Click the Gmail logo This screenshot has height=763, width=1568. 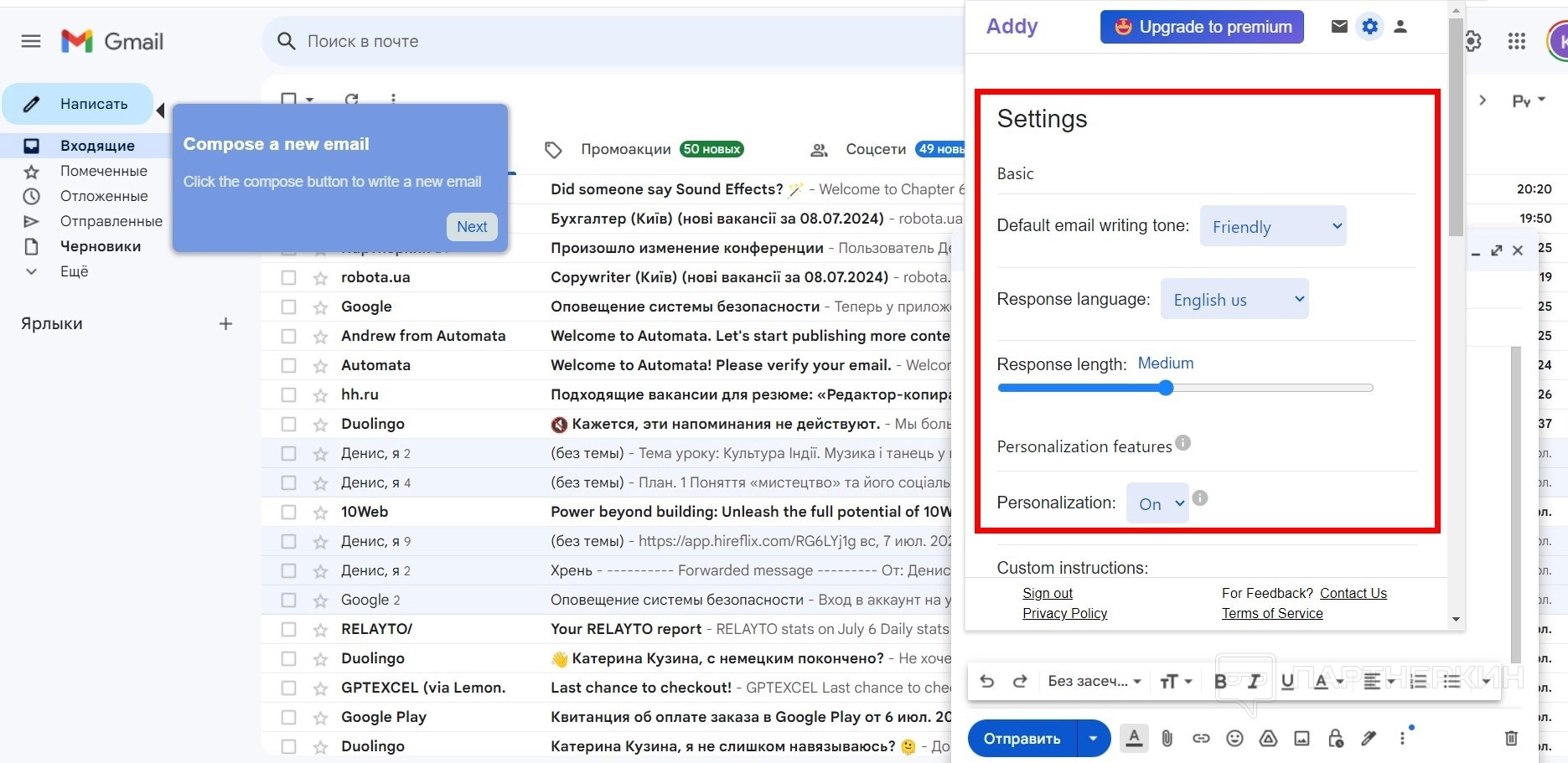(x=112, y=41)
